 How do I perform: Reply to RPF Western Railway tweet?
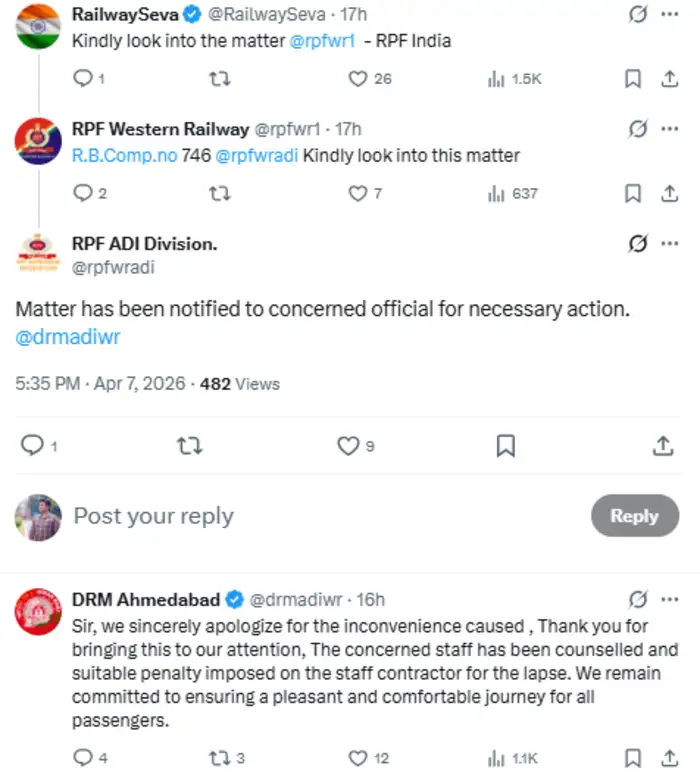pos(83,193)
